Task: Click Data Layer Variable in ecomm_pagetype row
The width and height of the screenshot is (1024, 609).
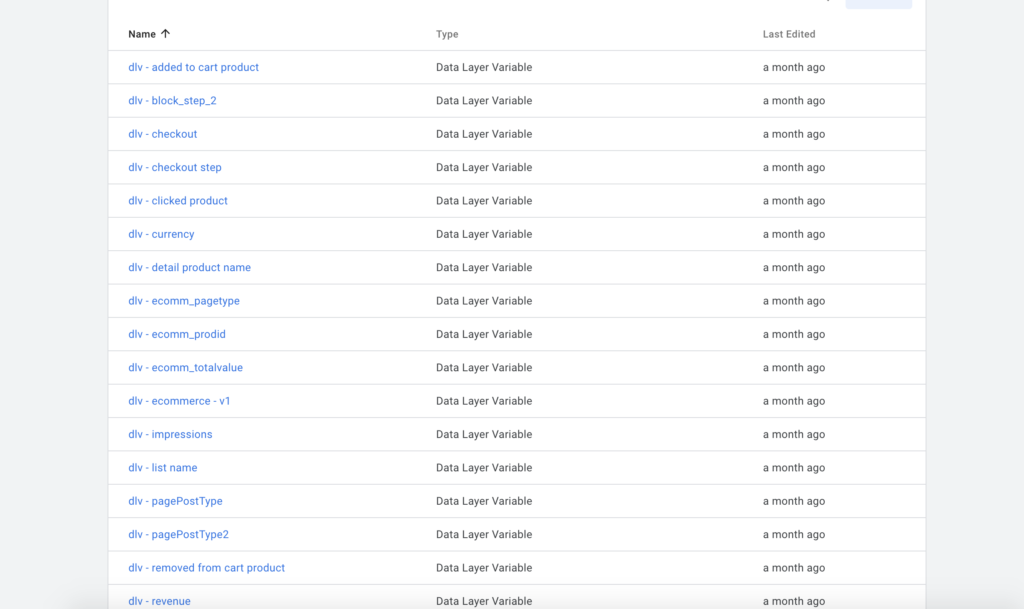Action: pos(484,301)
